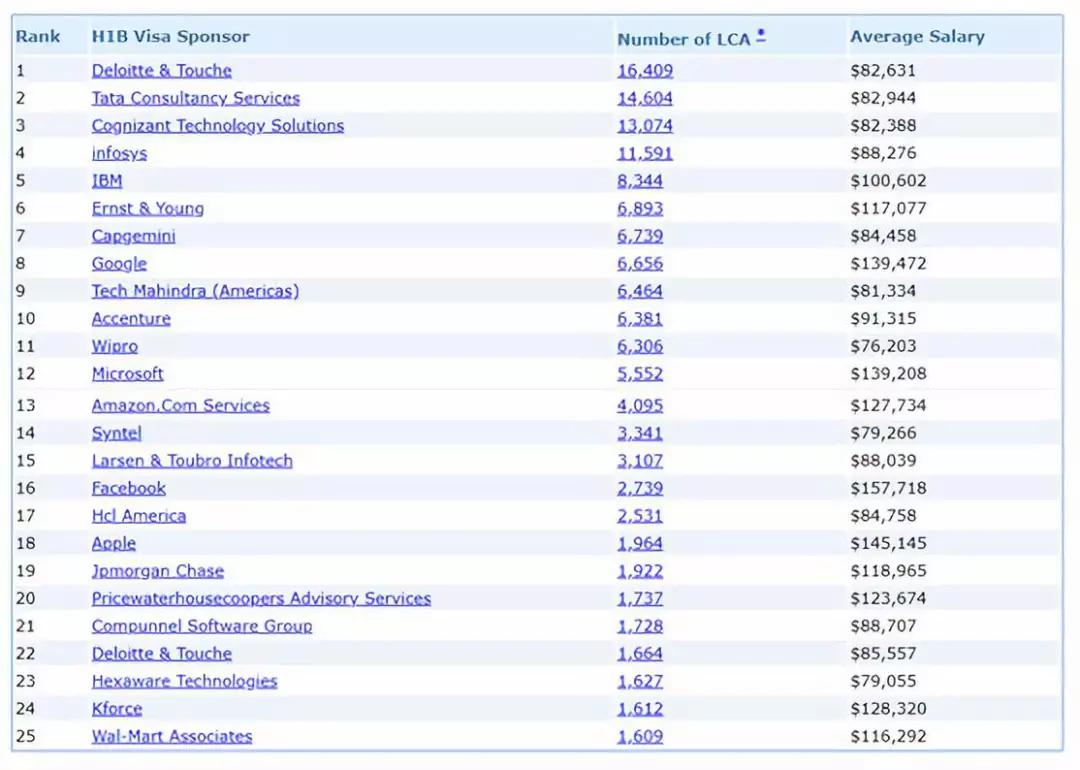
Task: Click the 6,739 LCA count link
Action: 640,236
